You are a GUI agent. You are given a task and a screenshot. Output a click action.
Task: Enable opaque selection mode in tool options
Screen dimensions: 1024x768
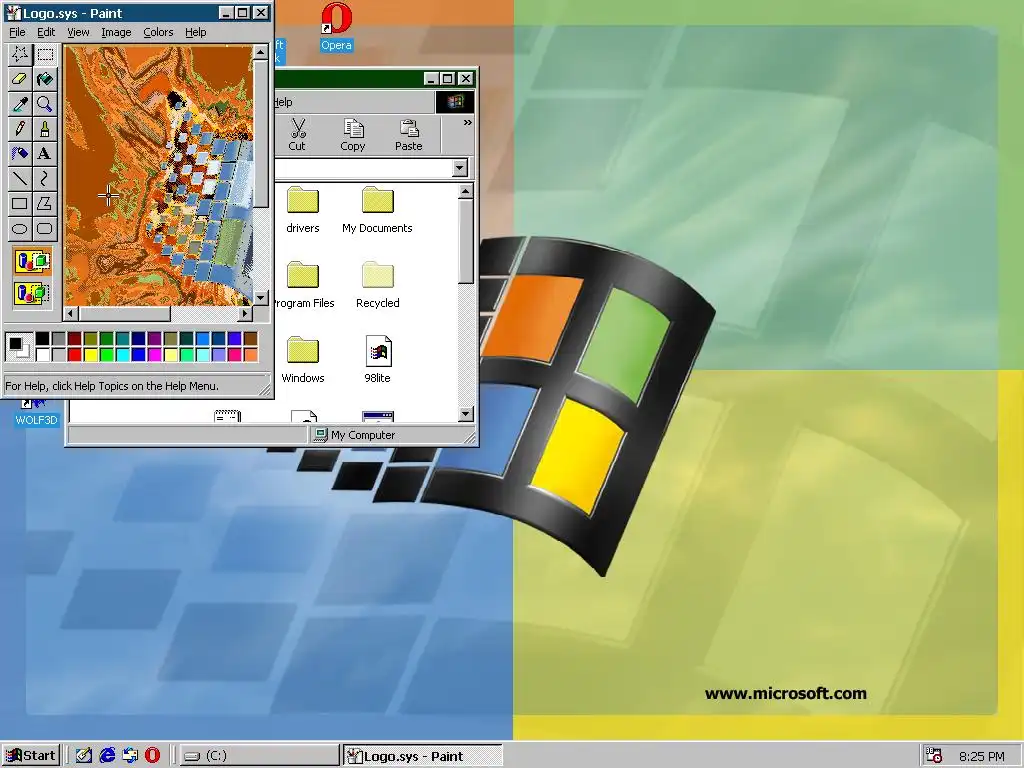pyautogui.click(x=32, y=261)
